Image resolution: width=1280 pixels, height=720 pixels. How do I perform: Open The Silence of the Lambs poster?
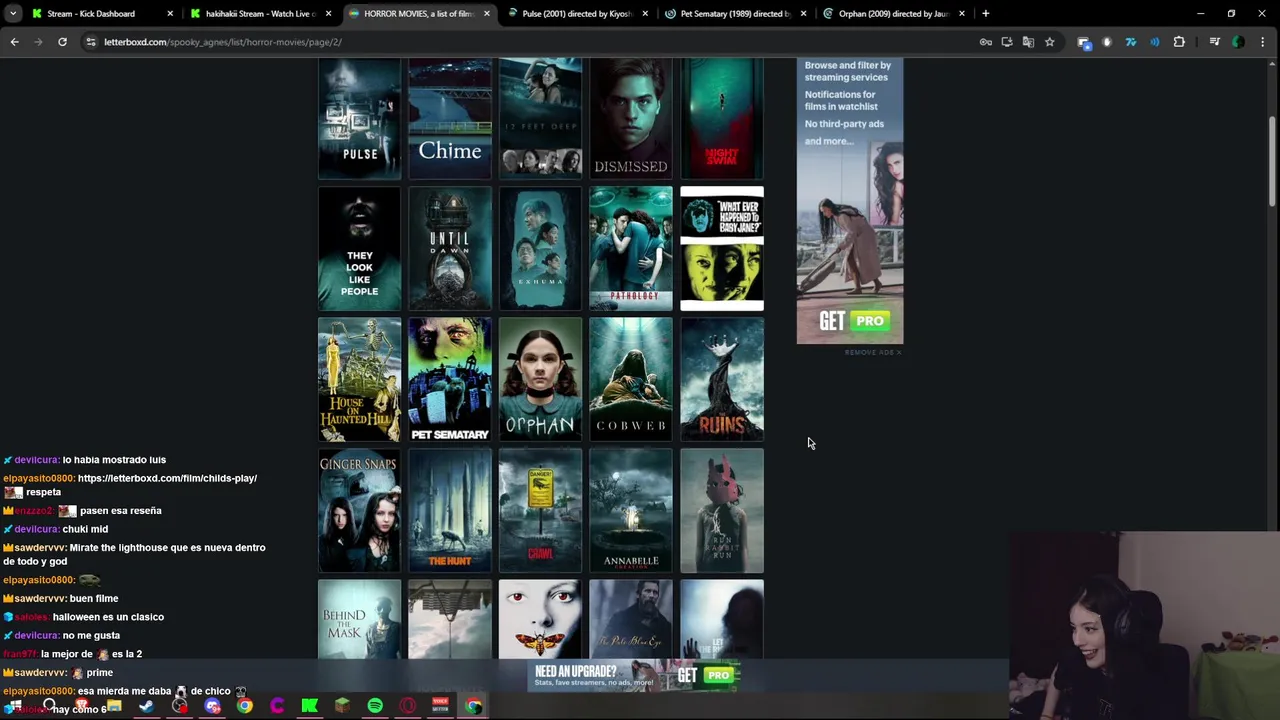[x=540, y=619]
